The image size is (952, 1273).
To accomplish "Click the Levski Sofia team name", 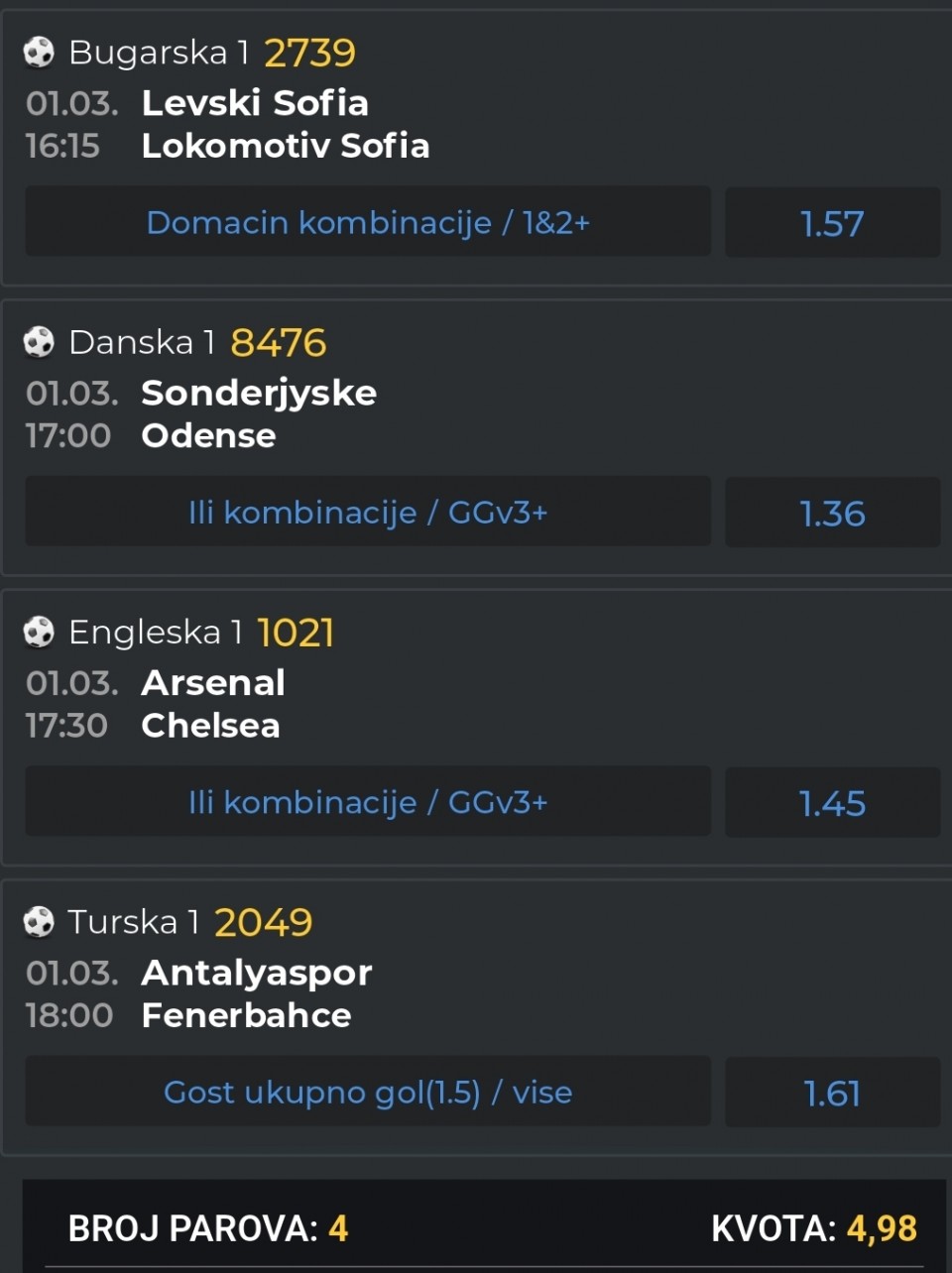I will click(x=255, y=102).
